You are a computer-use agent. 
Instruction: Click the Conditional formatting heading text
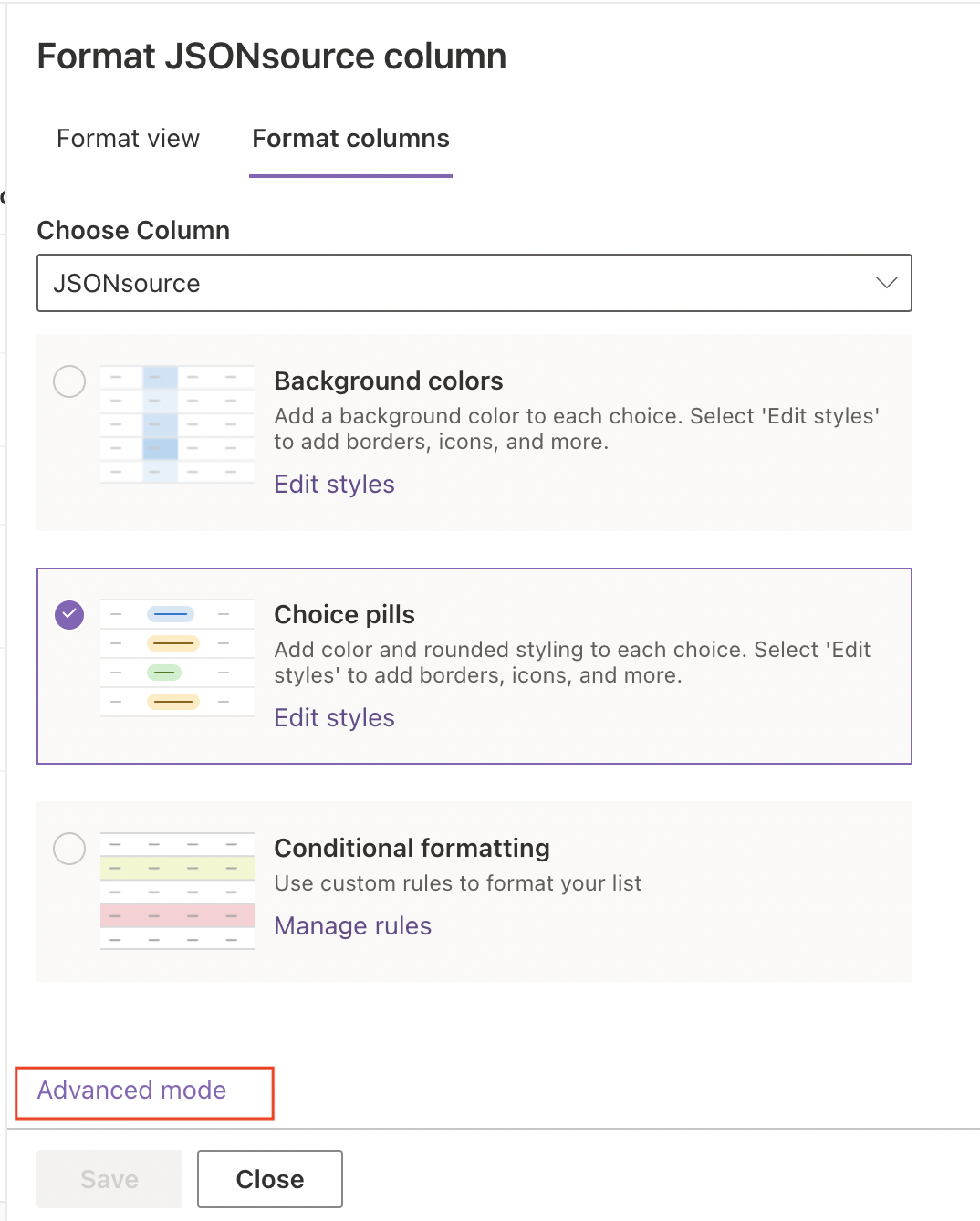(x=412, y=848)
